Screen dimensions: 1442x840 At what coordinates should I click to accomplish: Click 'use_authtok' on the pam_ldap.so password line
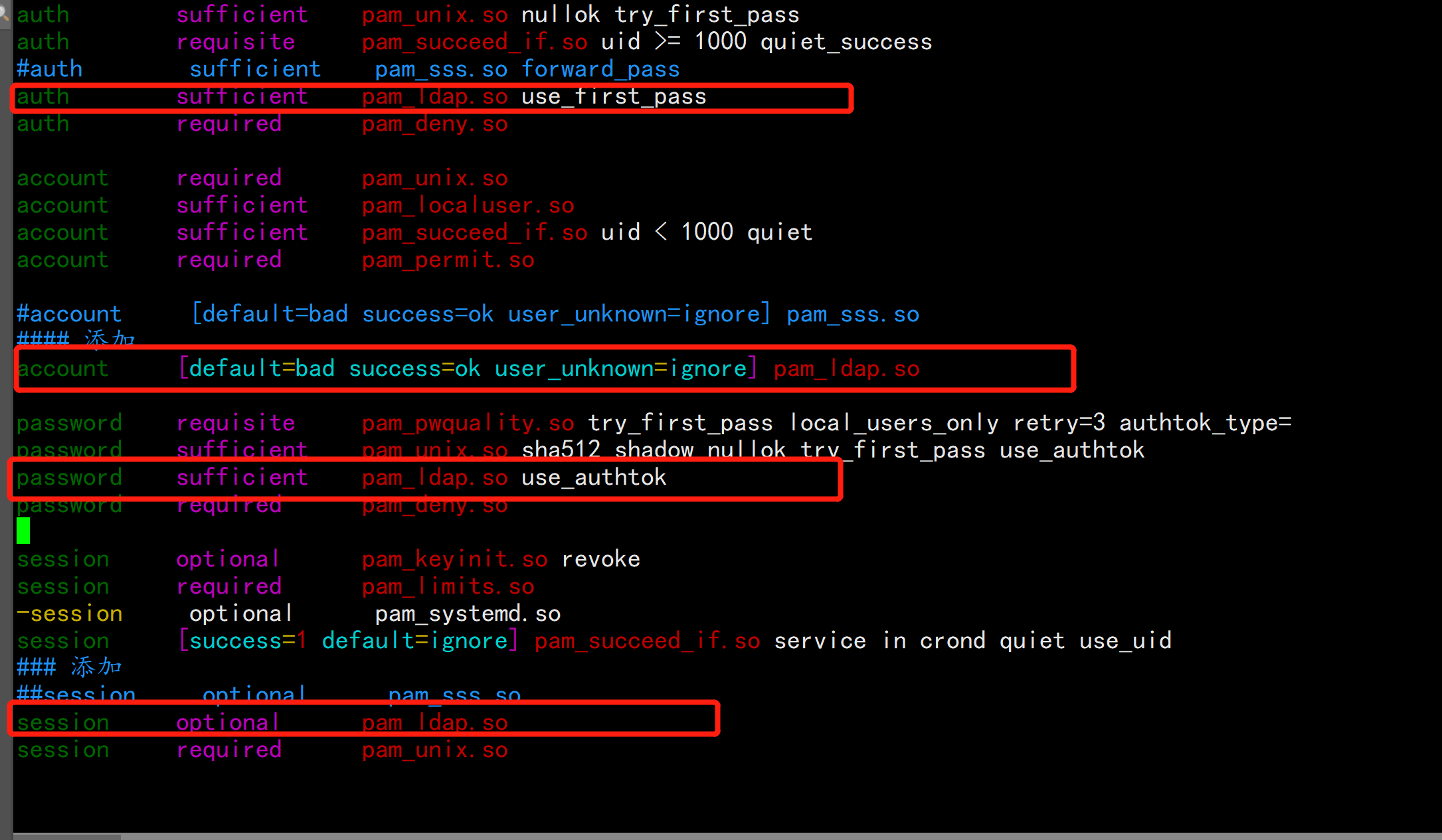tap(594, 477)
